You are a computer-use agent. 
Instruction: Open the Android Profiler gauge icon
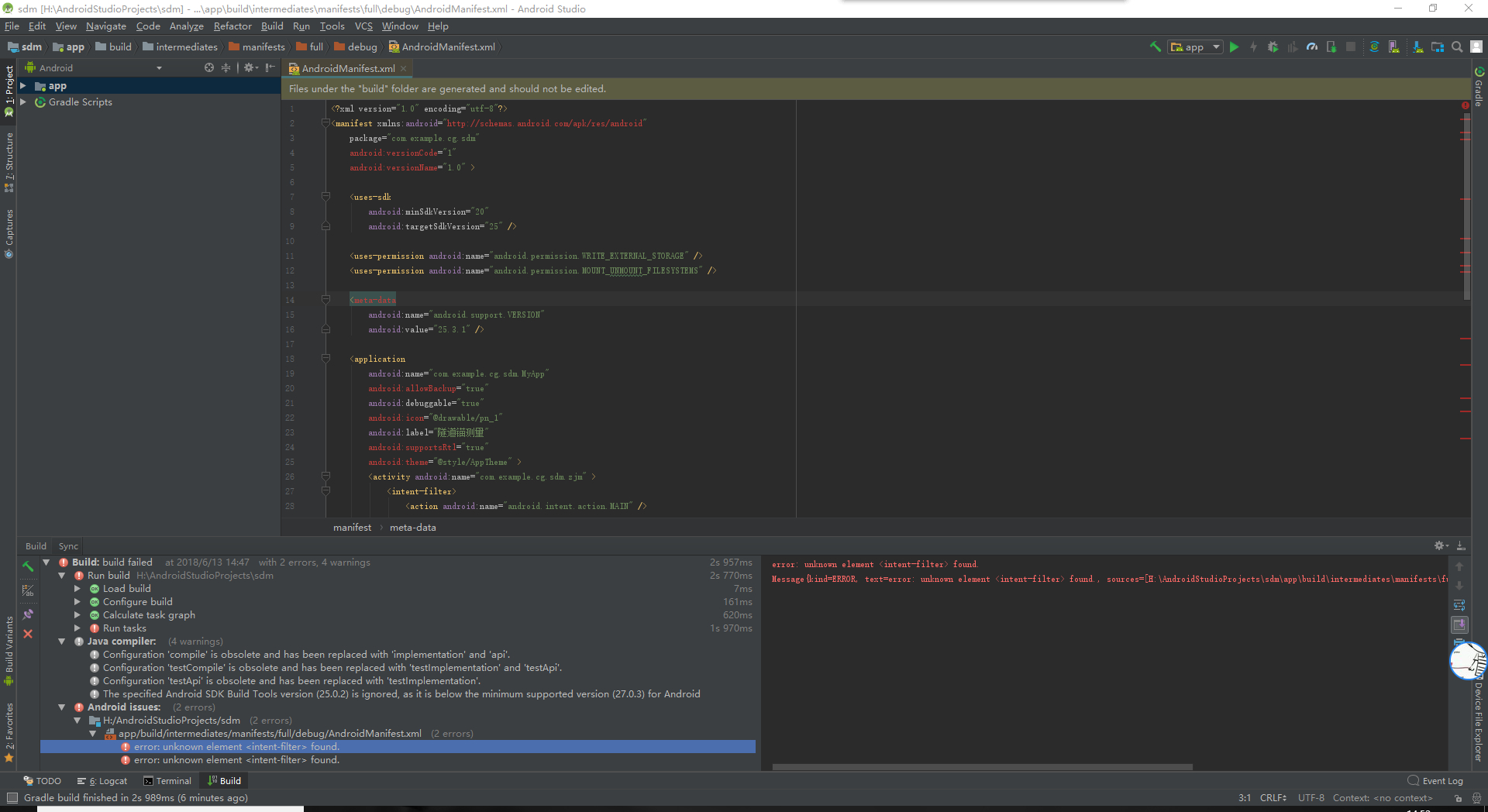(x=1311, y=47)
